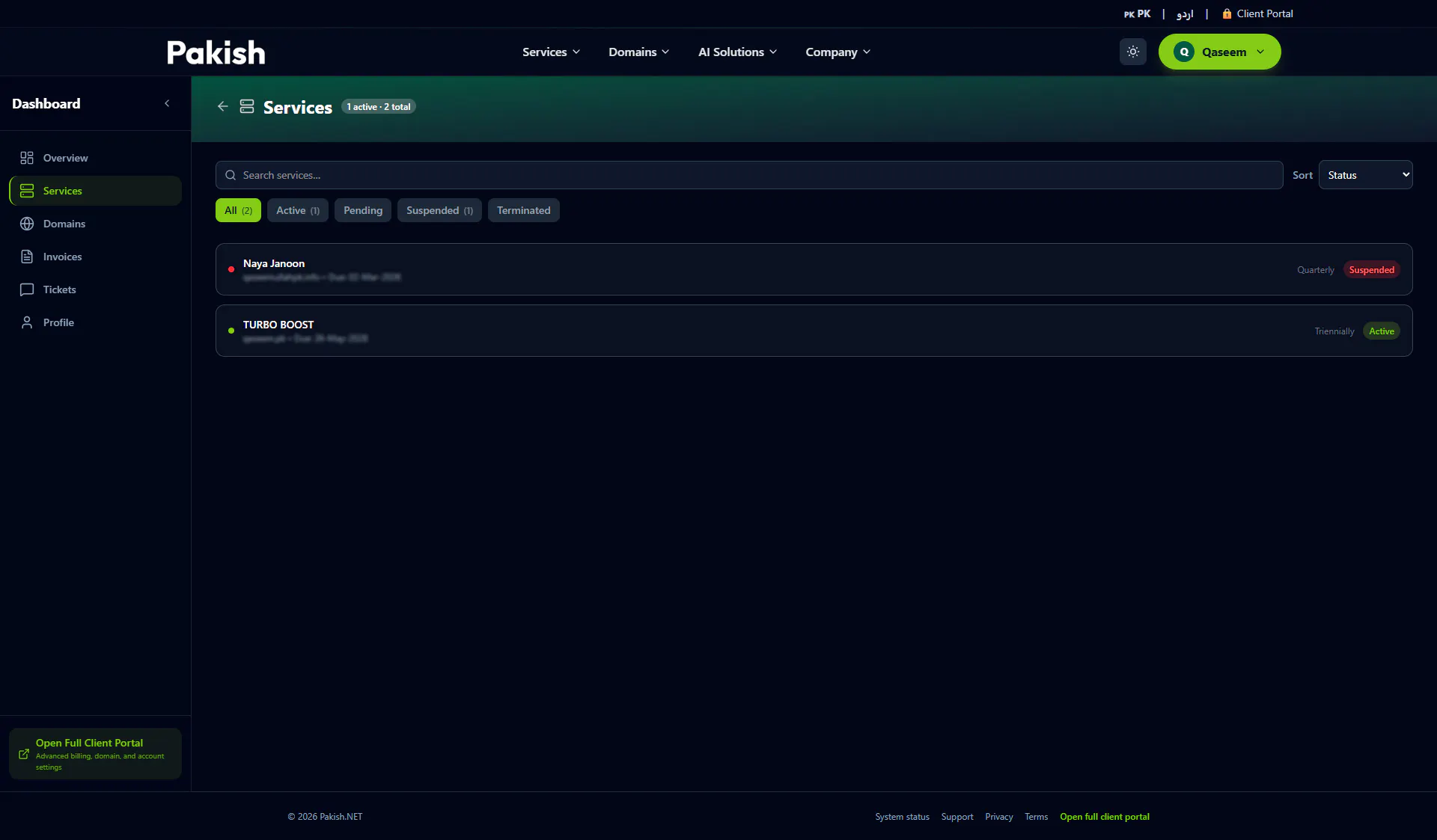Expand the top Domains navigation menu
Viewport: 1437px width, 840px height.
point(638,52)
